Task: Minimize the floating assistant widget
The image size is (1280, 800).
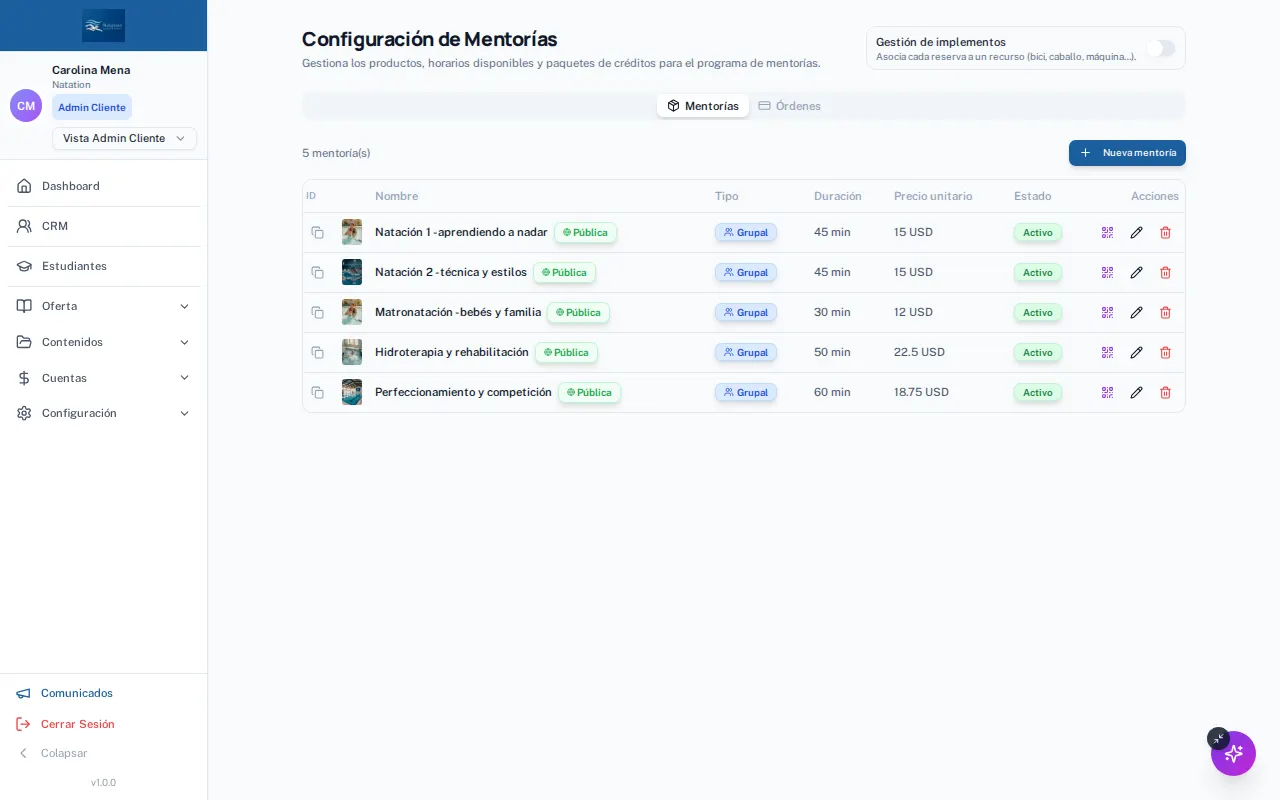Action: pyautogui.click(x=1218, y=738)
